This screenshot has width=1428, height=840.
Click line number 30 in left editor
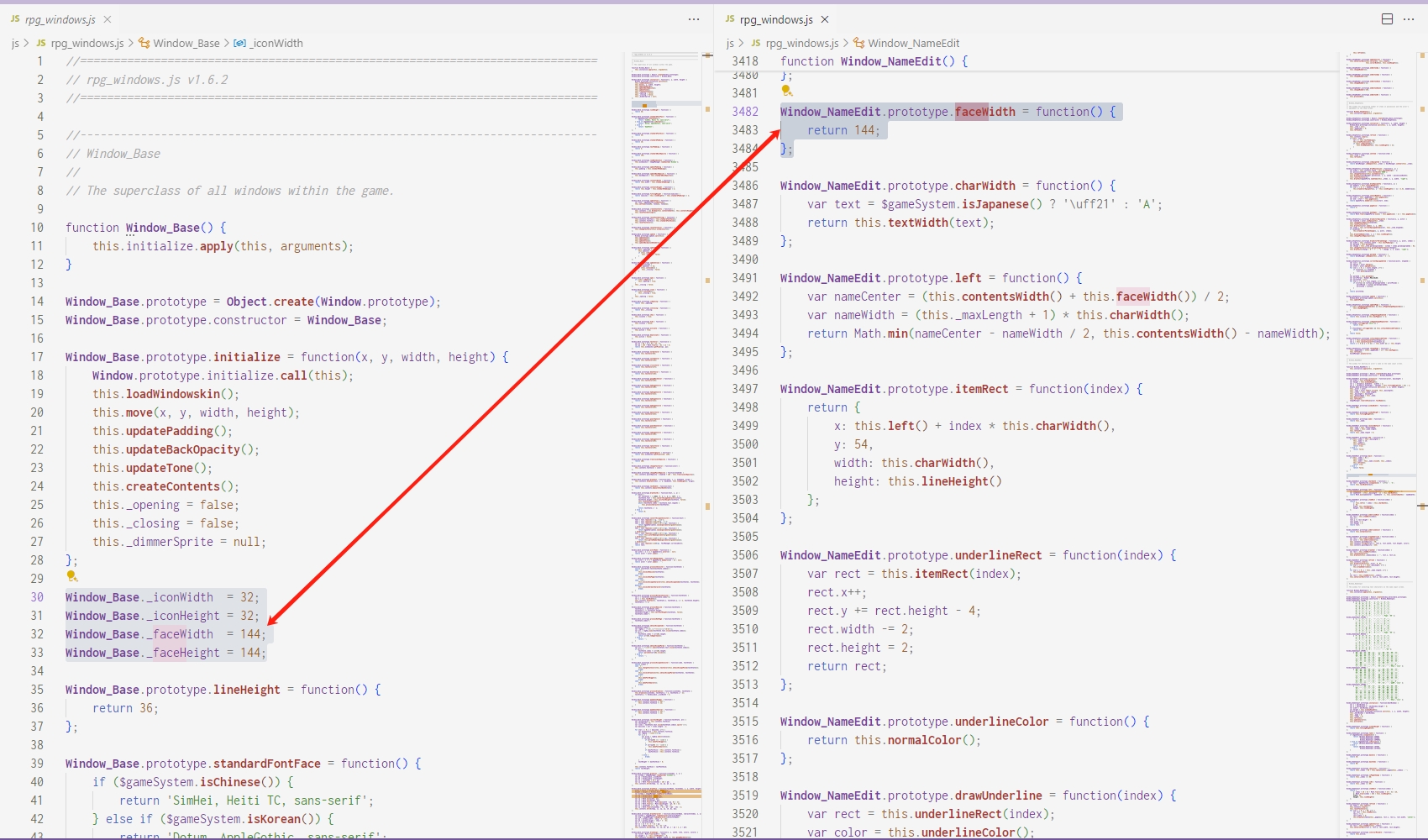pyautogui.click(x=37, y=597)
